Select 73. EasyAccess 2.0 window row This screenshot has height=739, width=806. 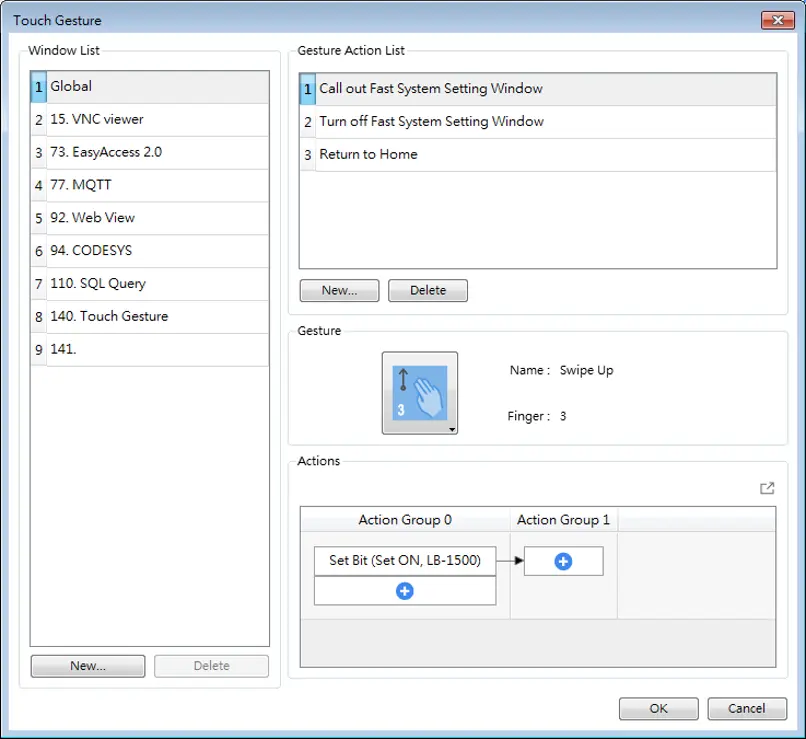(x=150, y=153)
